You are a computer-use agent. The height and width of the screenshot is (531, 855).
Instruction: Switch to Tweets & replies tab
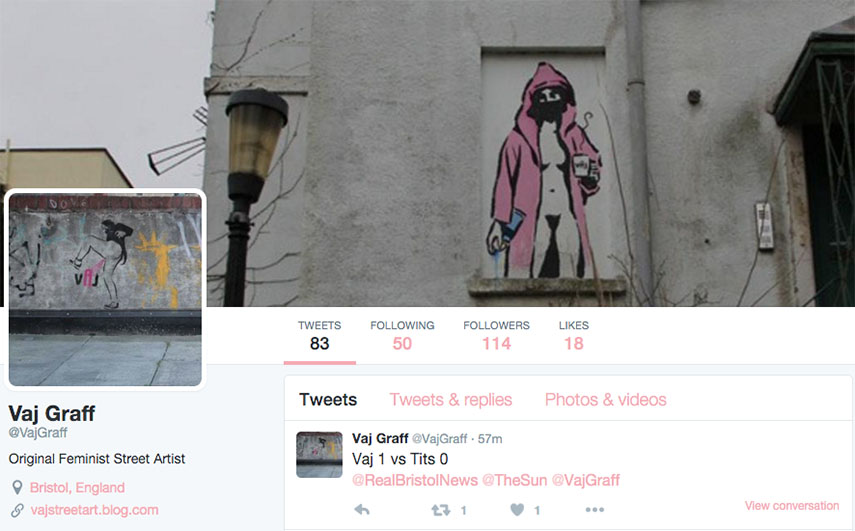pyautogui.click(x=450, y=400)
